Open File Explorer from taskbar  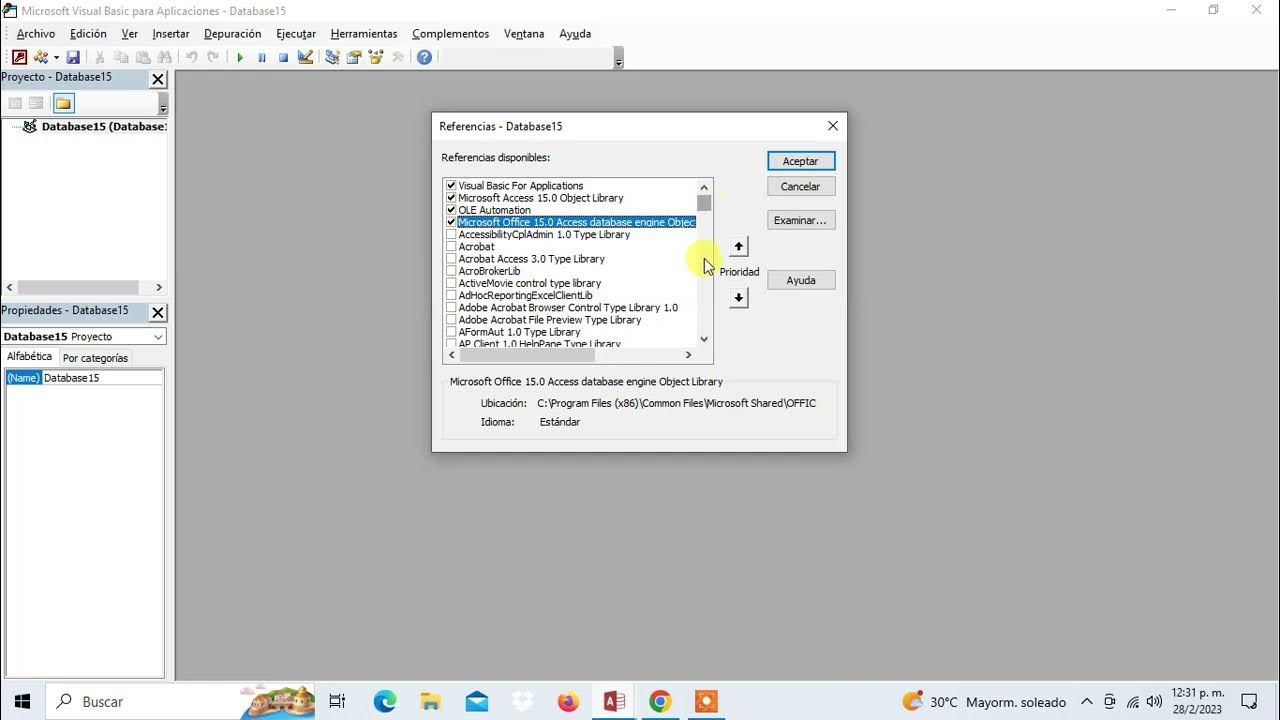point(431,702)
